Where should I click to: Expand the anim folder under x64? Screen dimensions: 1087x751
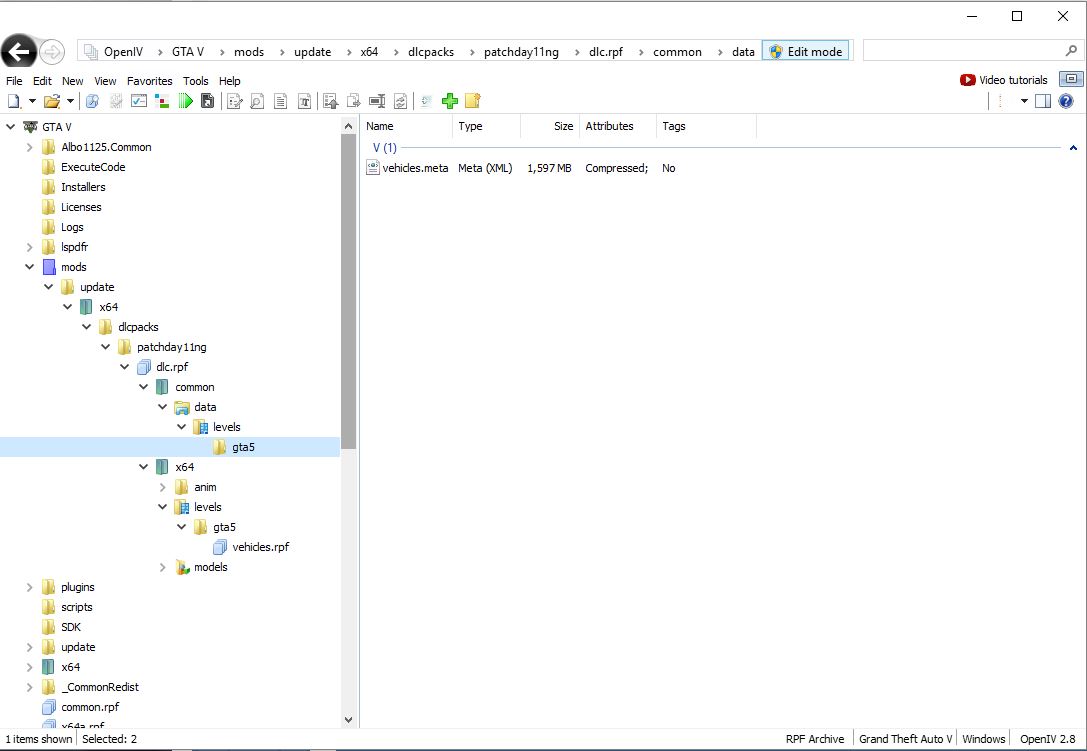163,487
